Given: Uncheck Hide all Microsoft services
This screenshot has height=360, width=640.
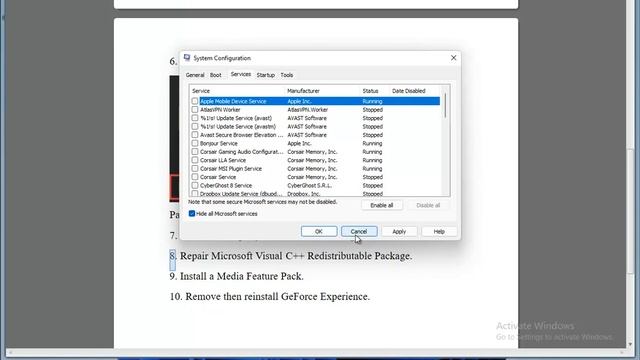Looking at the screenshot, I should pos(192,213).
